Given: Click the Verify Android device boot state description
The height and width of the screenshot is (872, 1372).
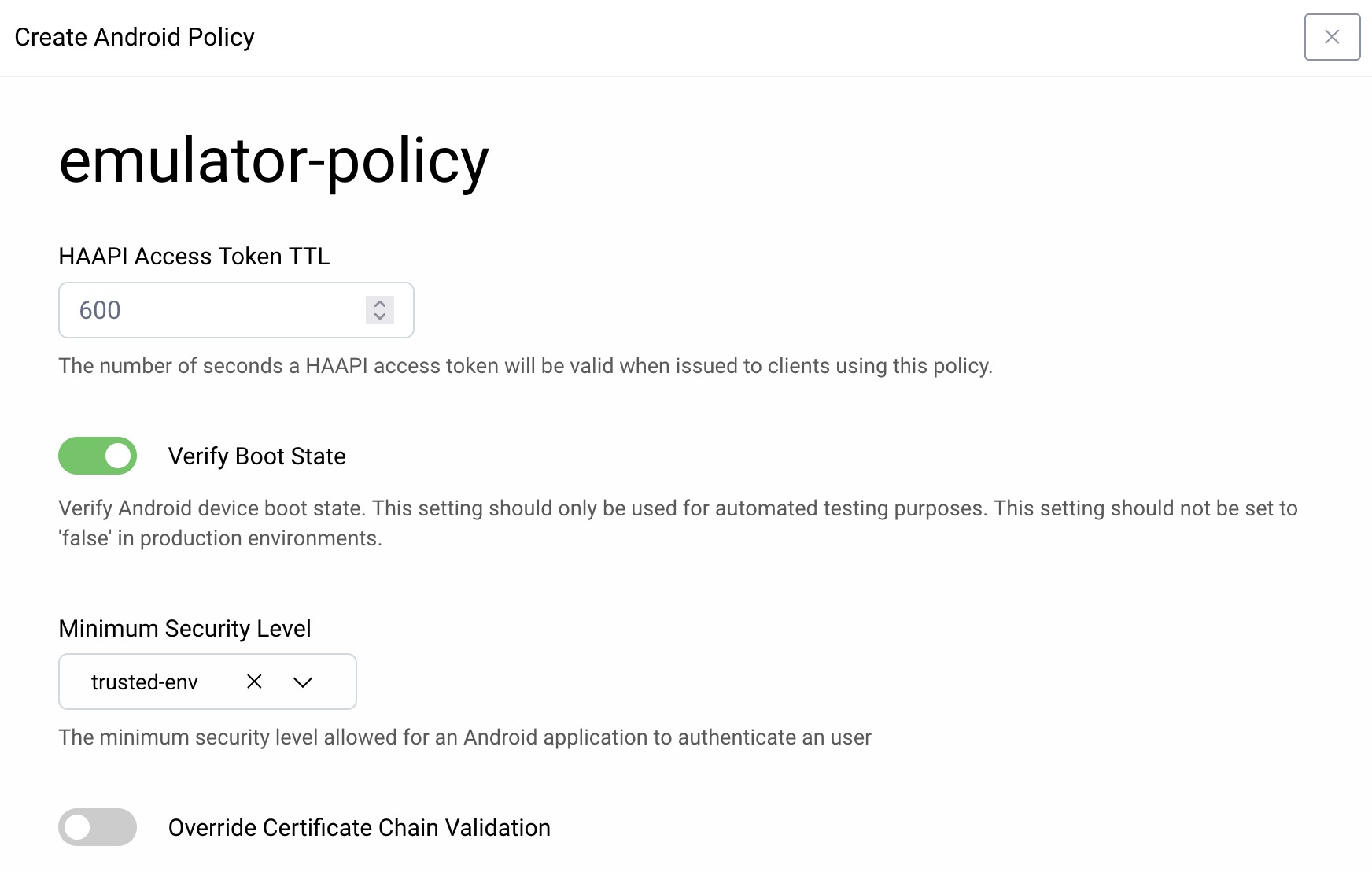Looking at the screenshot, I should [x=678, y=523].
